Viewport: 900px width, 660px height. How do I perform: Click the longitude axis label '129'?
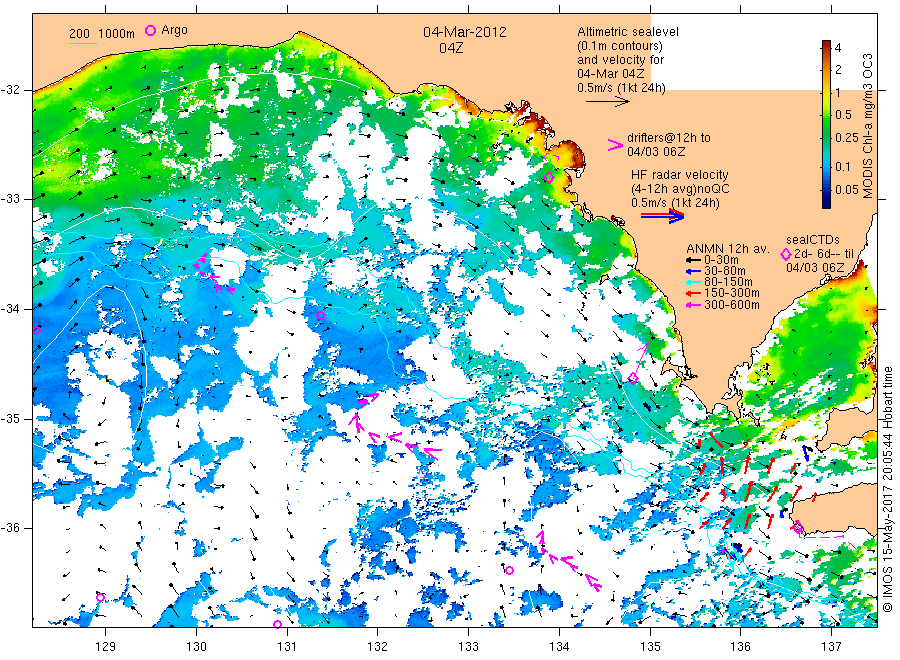tap(106, 647)
